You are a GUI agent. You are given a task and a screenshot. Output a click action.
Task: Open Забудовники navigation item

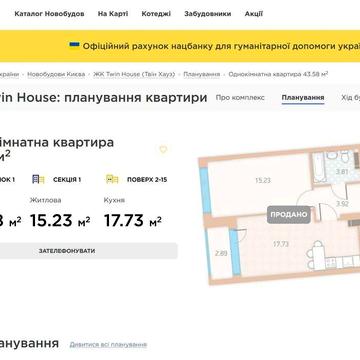point(207,14)
